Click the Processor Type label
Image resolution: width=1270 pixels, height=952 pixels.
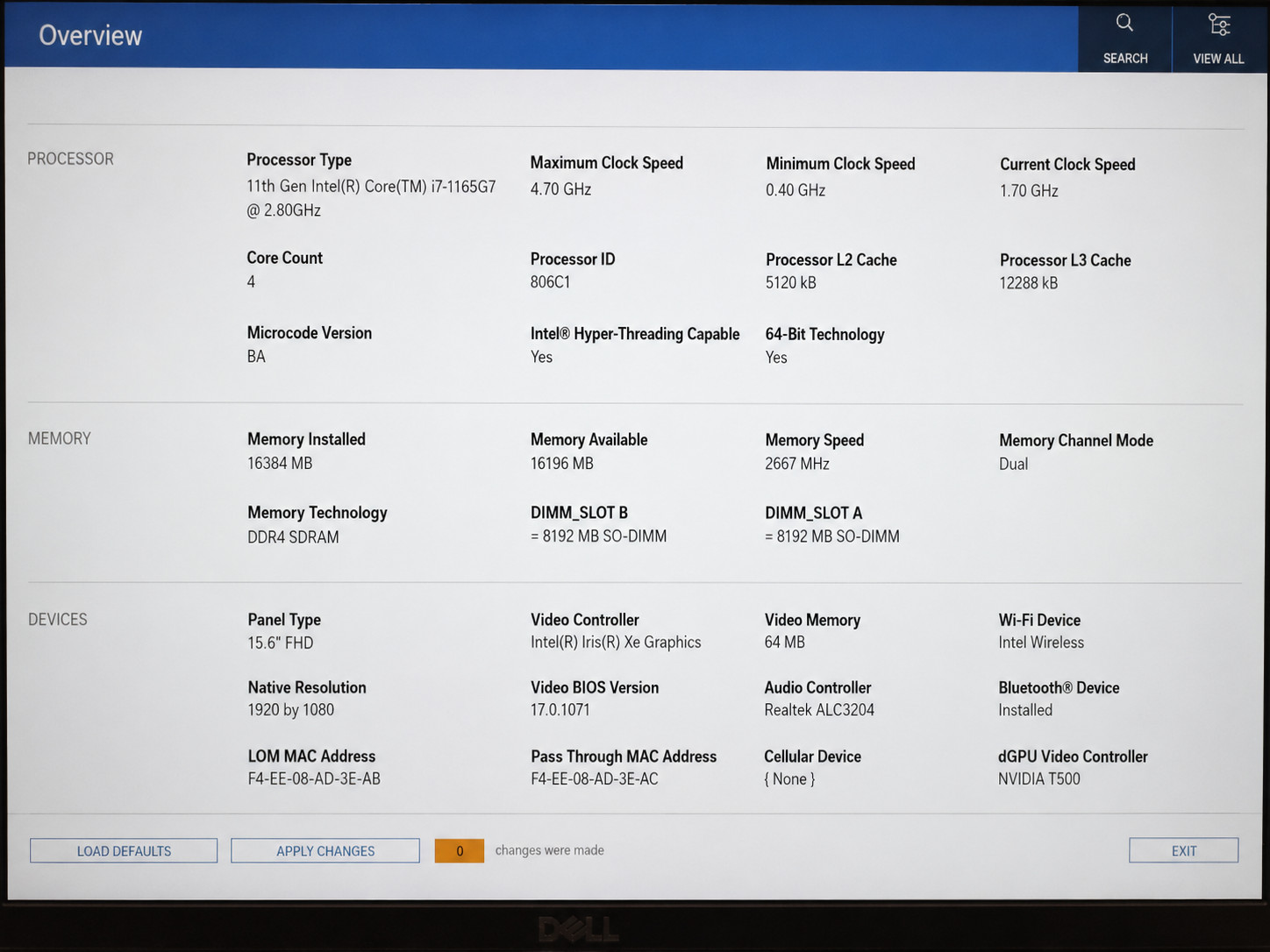[x=299, y=160]
